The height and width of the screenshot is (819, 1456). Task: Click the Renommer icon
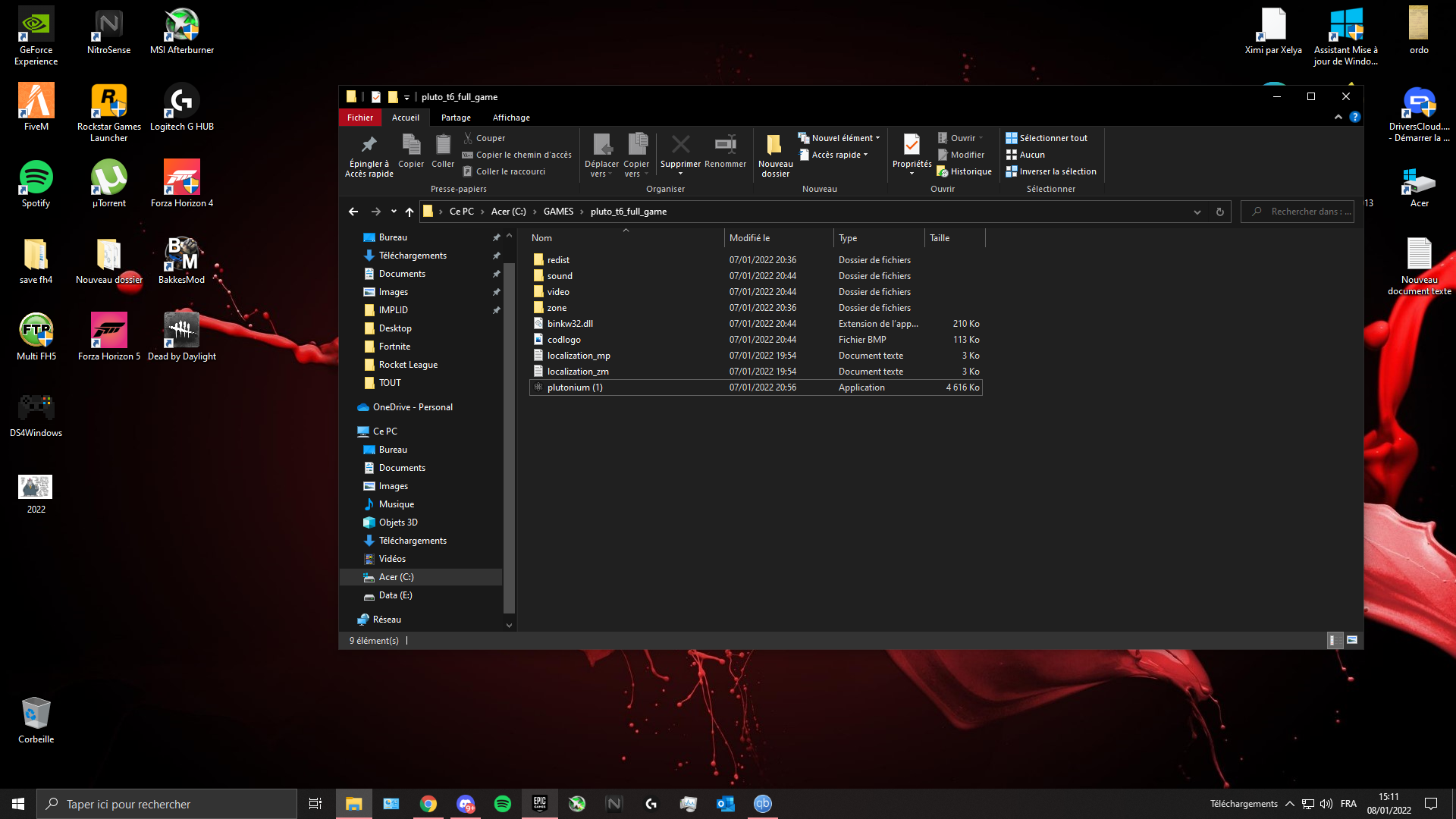[725, 144]
